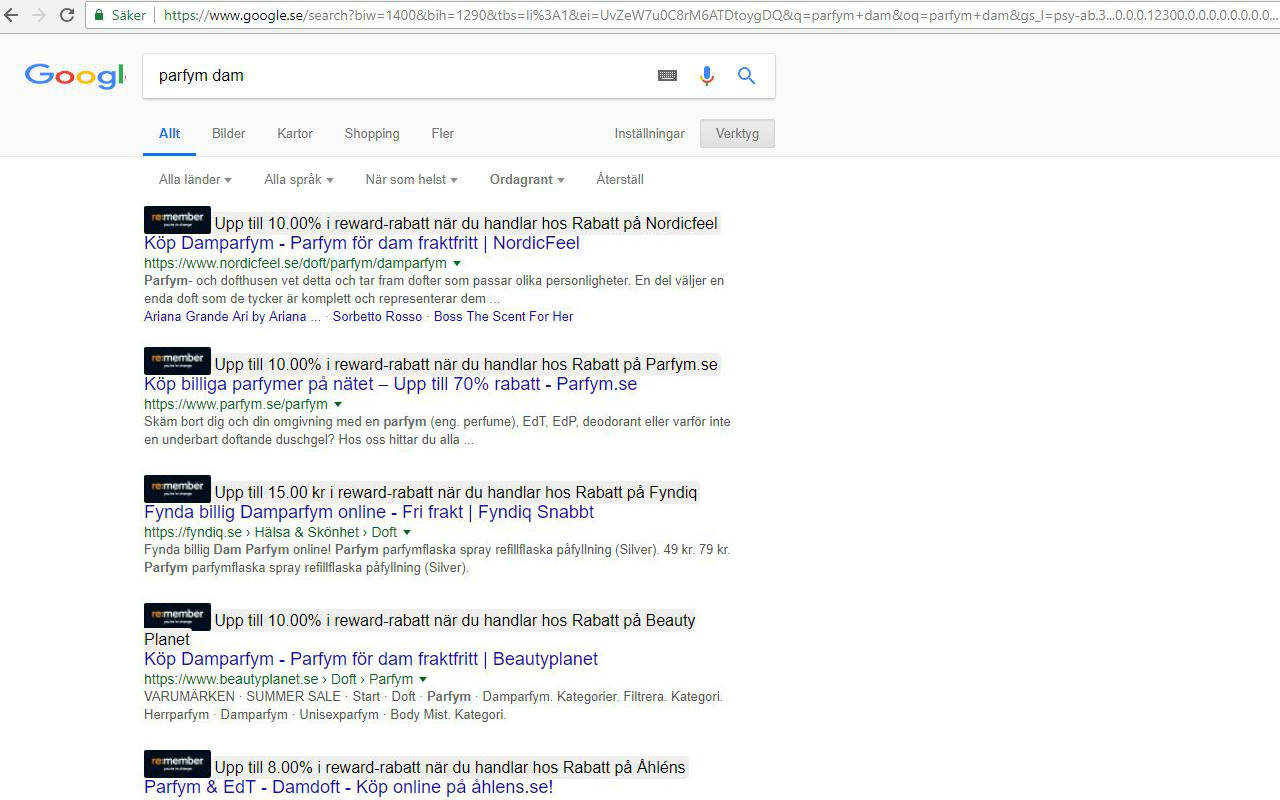Click the beautyplanet.se Doft Parfym breadcrumb

tap(278, 680)
